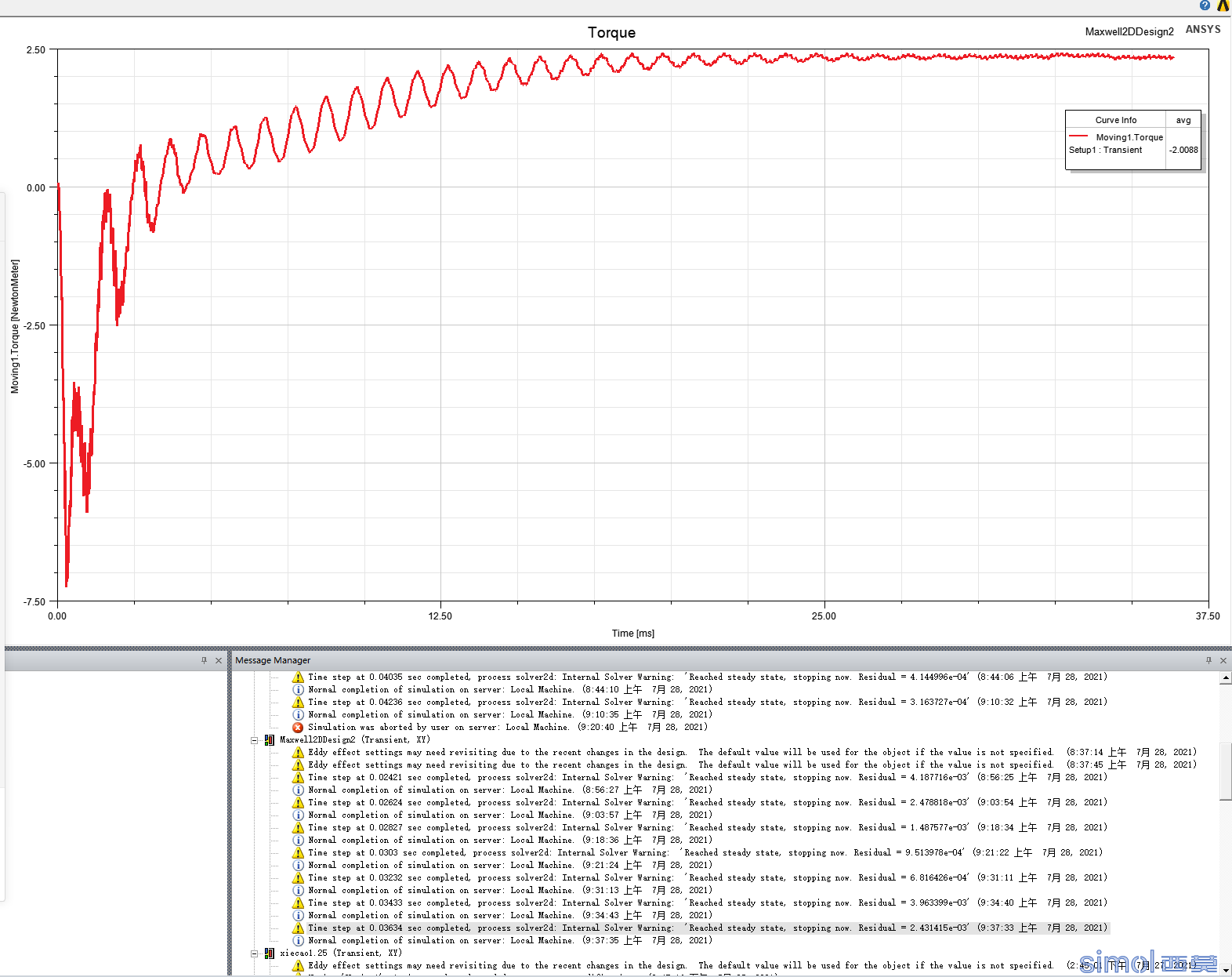Screen dimensions: 1232x977
Task: Click the Maxwell2DDesign2 label above the plot
Action: (x=1129, y=31)
